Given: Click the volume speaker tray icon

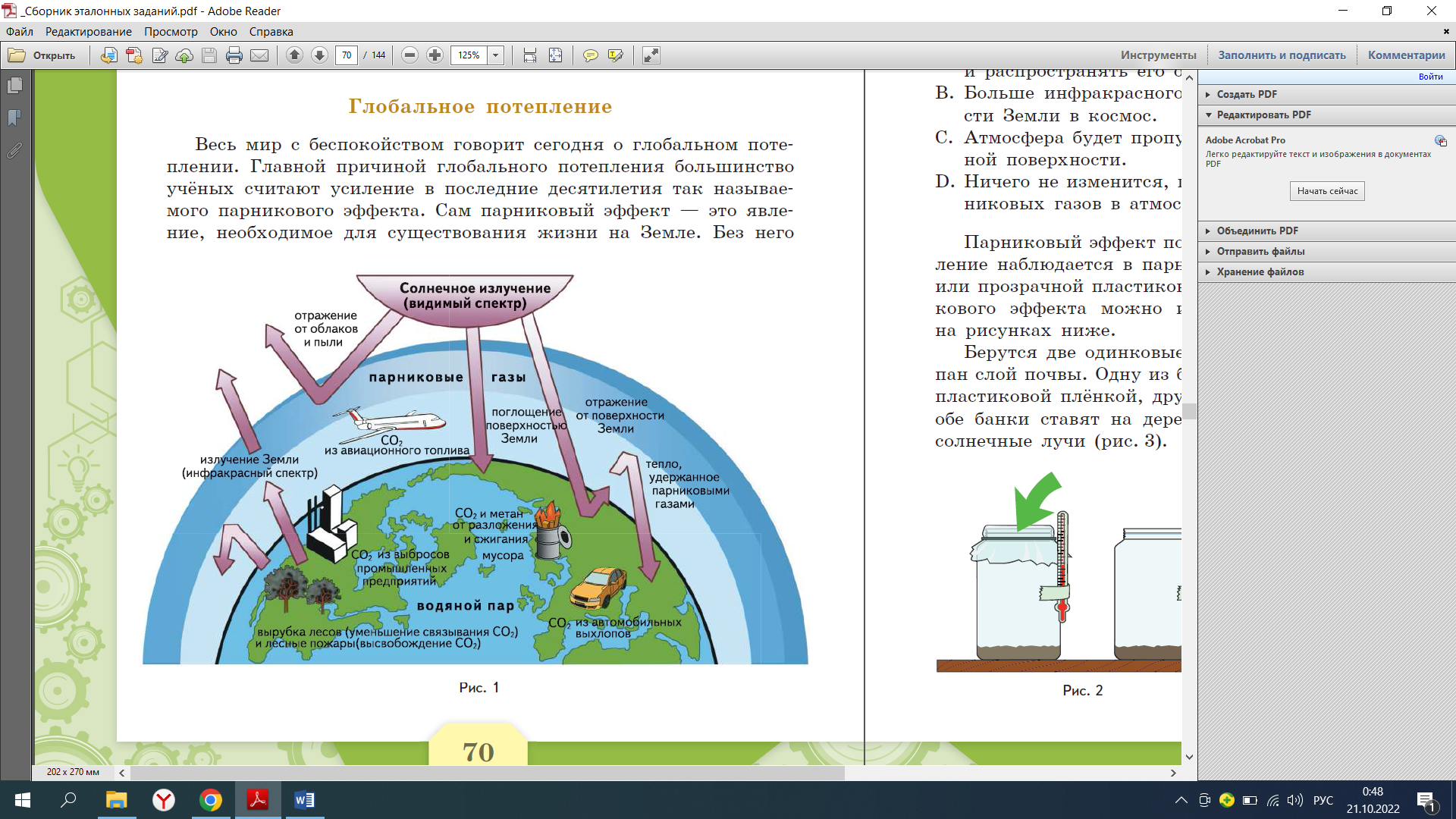Looking at the screenshot, I should tap(1295, 800).
